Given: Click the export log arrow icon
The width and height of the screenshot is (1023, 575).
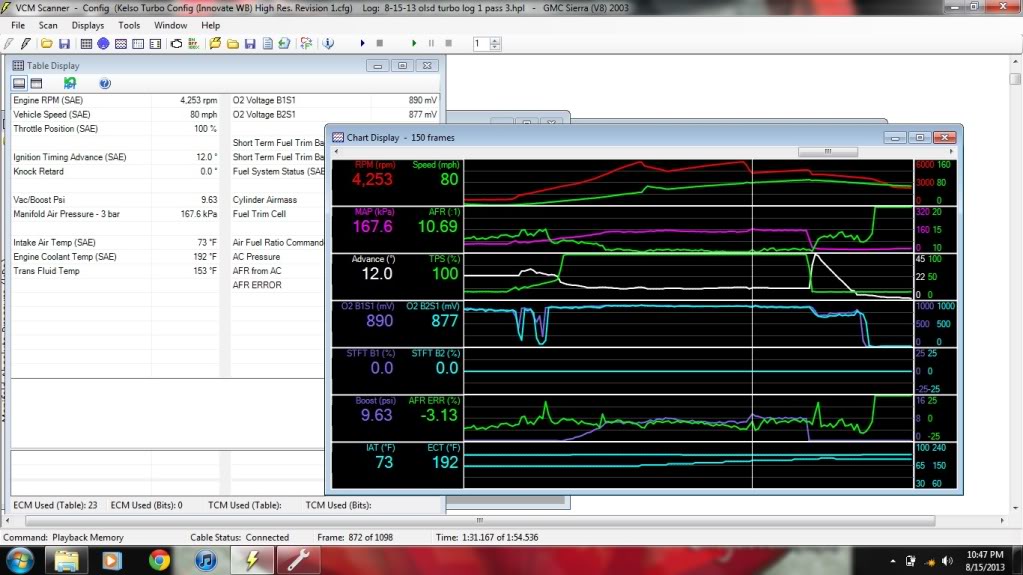Looking at the screenshot, I should tap(284, 44).
